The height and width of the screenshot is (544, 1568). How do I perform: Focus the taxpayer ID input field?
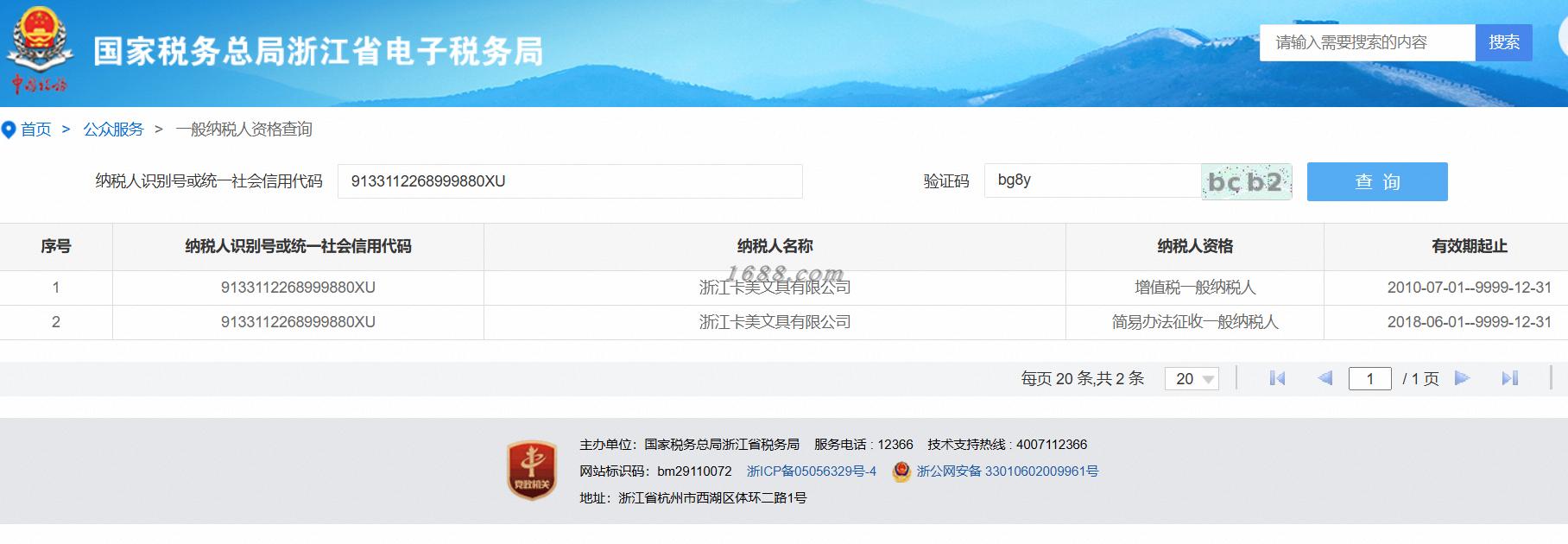(x=570, y=181)
